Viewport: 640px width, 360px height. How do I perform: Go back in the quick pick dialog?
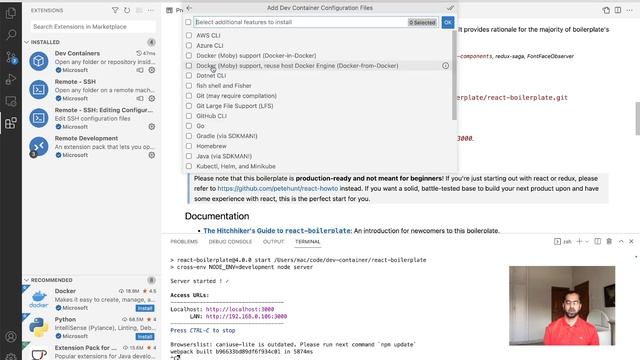coord(189,8)
